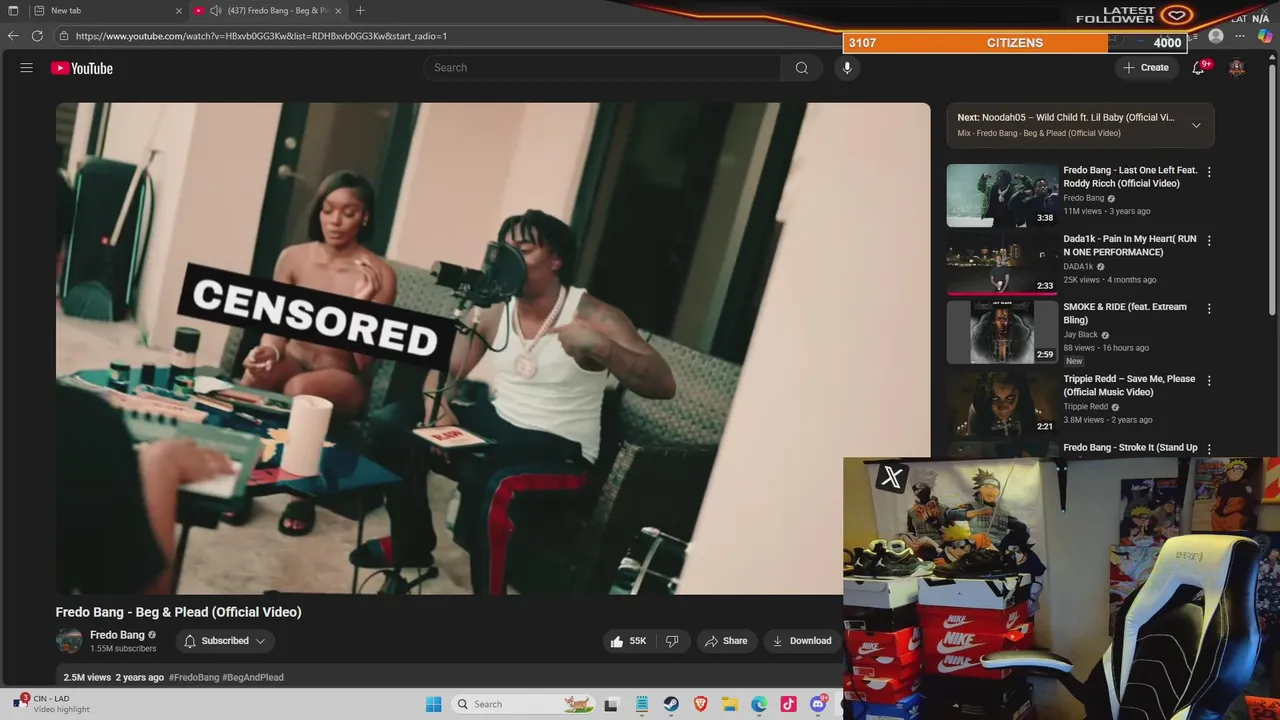Open the #BegAndPlead hashtag link
Screen dimensions: 1280x720
coord(253,677)
